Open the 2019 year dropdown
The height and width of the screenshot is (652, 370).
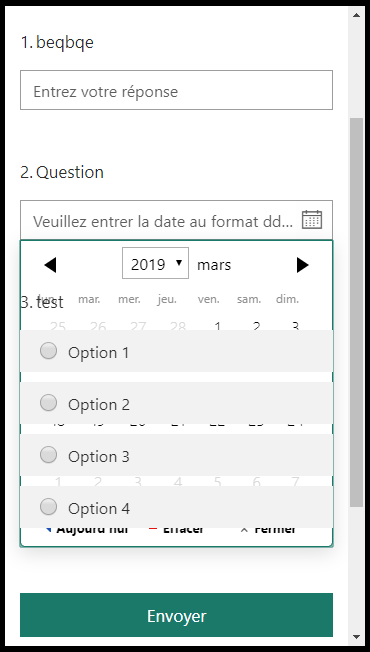155,263
